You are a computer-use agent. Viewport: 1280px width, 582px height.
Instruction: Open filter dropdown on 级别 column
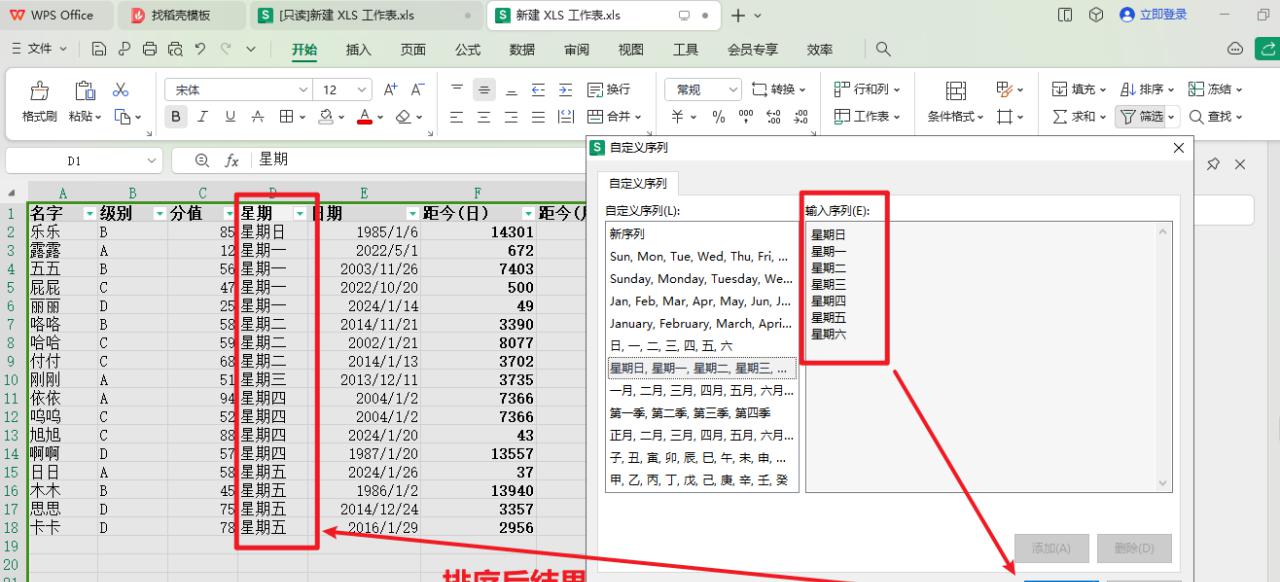(x=160, y=213)
